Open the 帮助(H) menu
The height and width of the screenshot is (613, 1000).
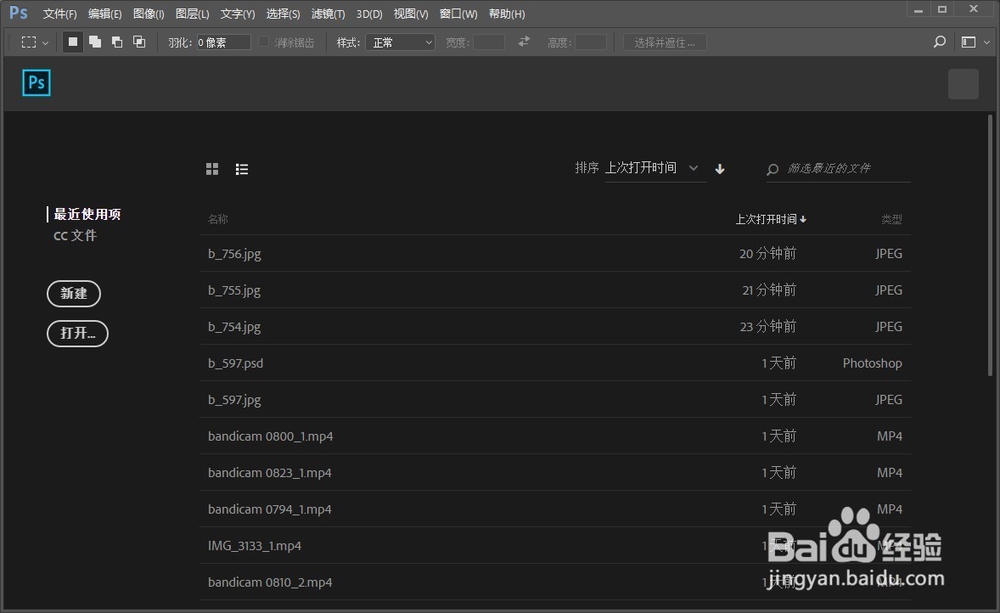point(506,13)
